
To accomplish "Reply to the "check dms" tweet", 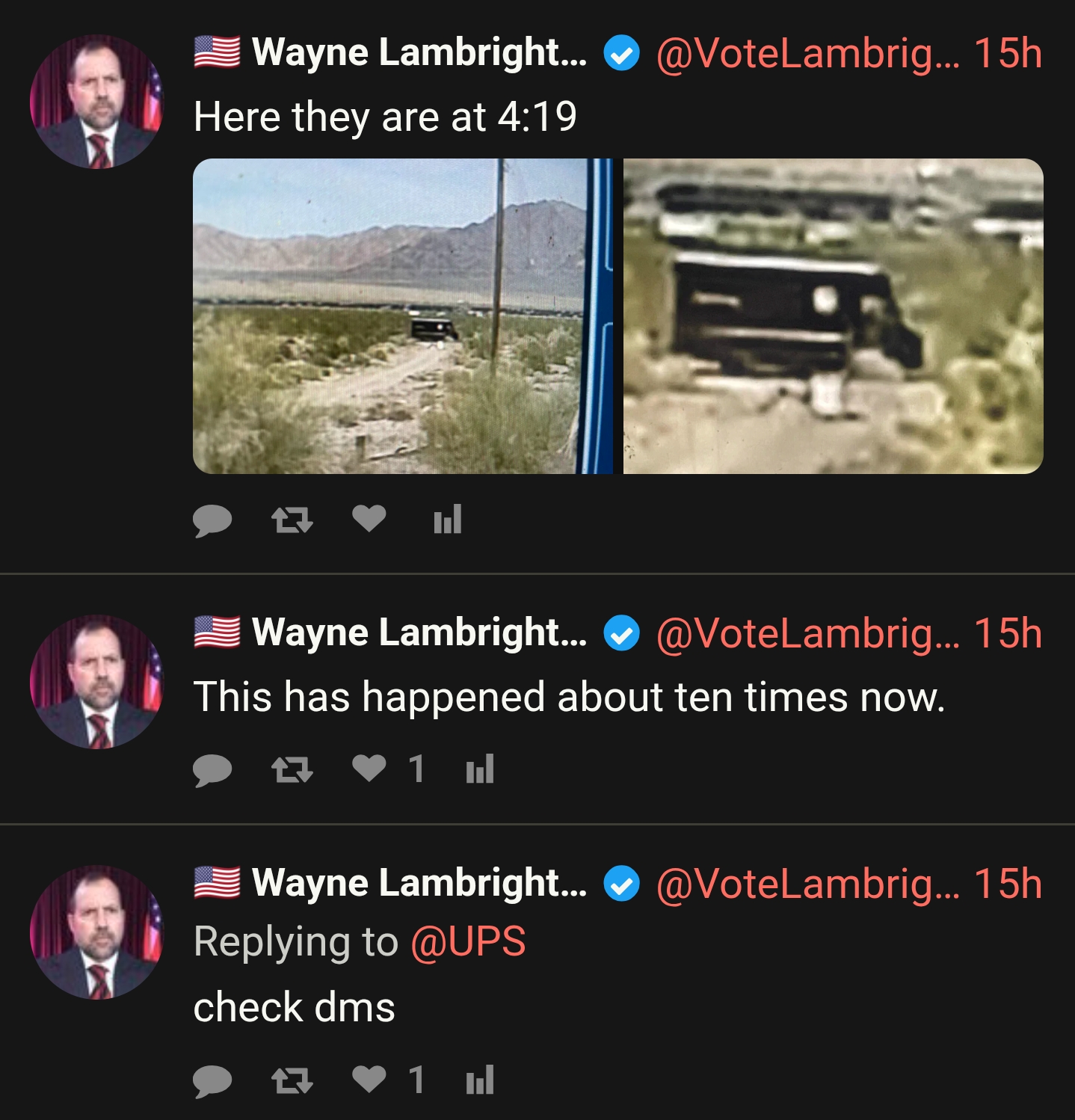I will pyautogui.click(x=212, y=1081).
